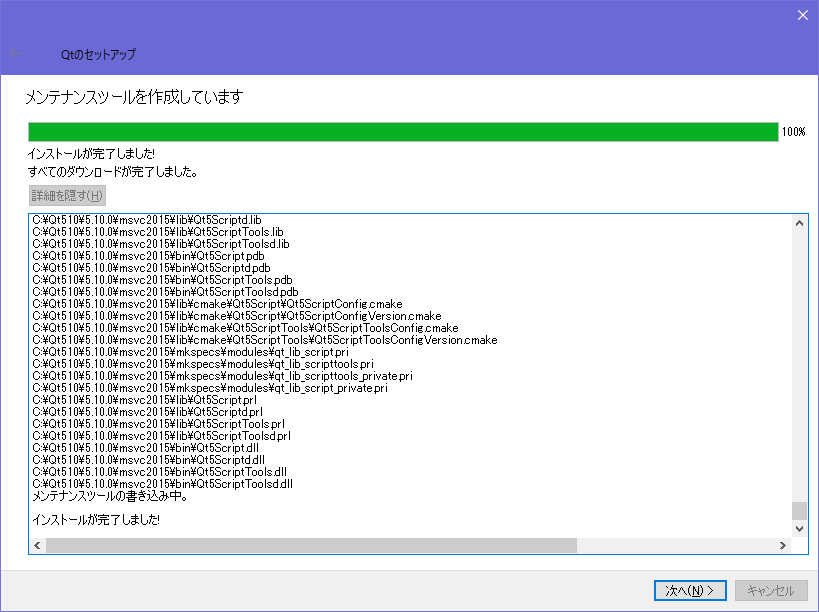Close the Qt setup window
The image size is (819, 612).
click(x=803, y=15)
